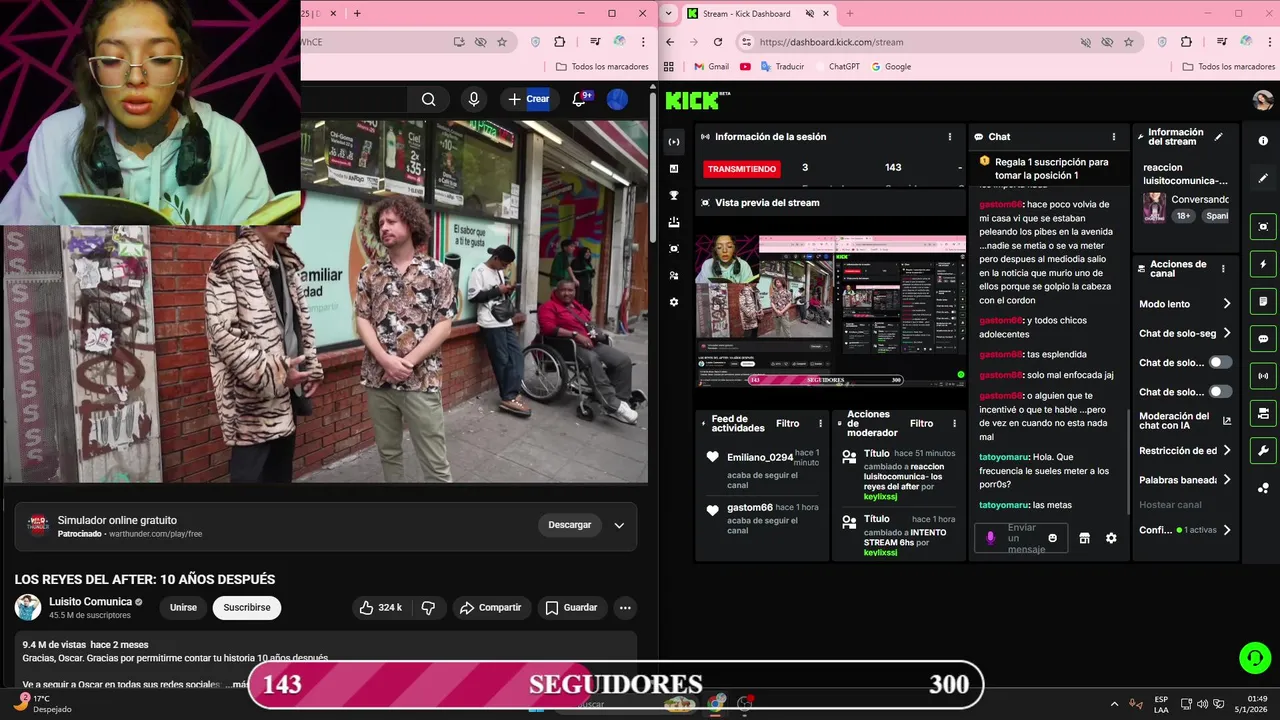This screenshot has height=720, width=1280.
Task: Expand the Restricción de ed option
Action: tap(1186, 451)
